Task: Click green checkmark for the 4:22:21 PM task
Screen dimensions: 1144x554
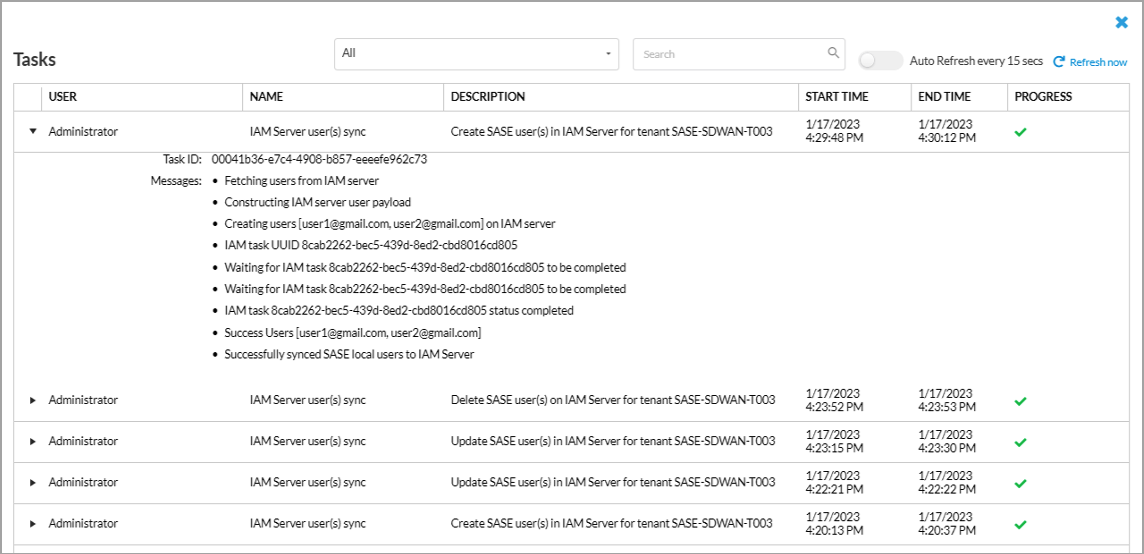Action: 1020,482
